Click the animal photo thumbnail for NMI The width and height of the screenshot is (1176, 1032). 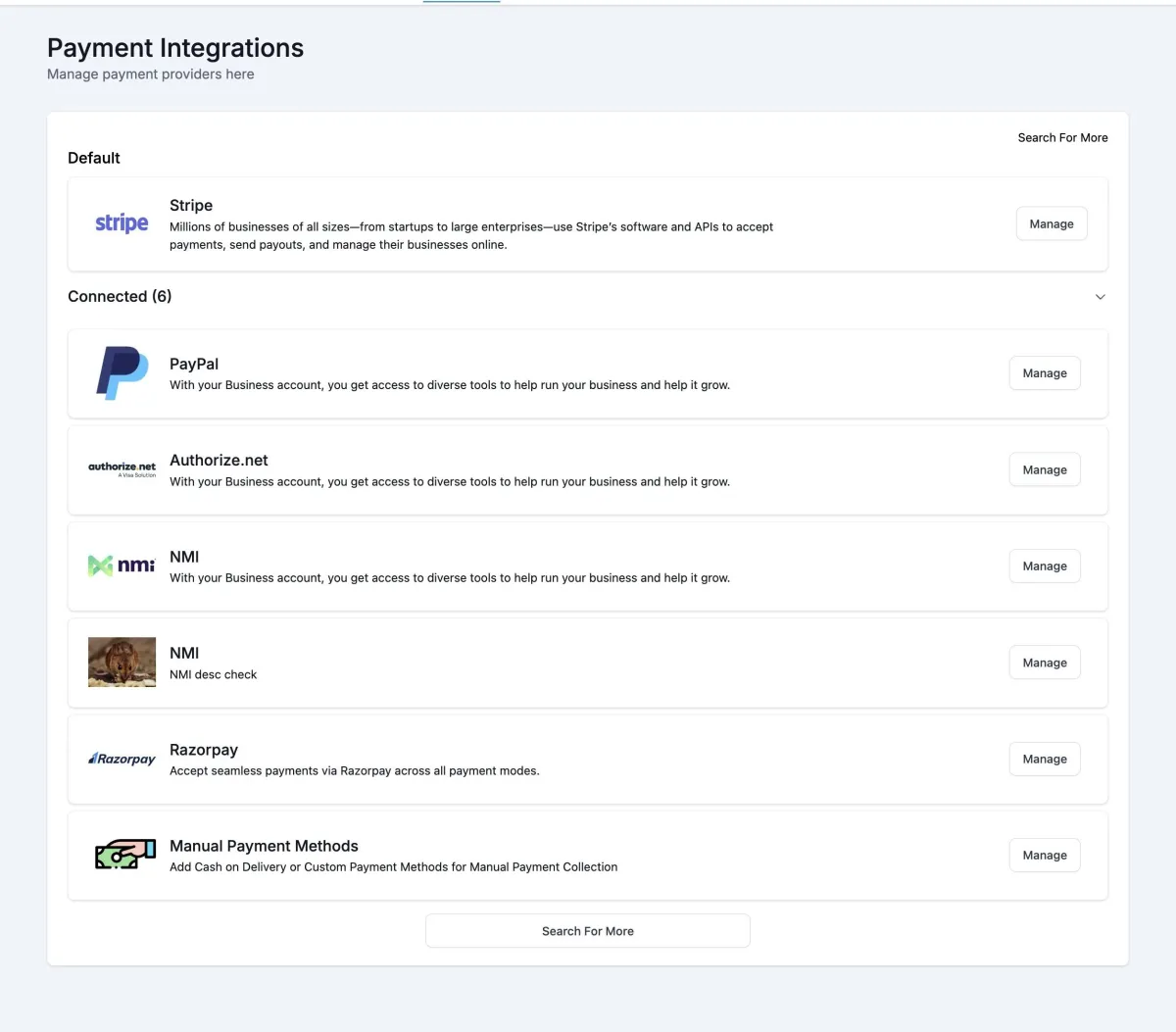point(122,663)
